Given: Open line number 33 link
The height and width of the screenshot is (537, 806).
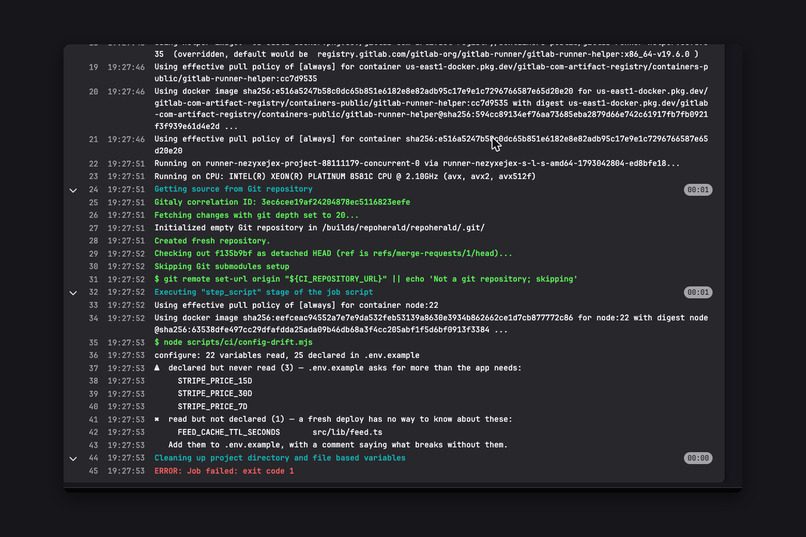Looking at the screenshot, I should coord(93,305).
